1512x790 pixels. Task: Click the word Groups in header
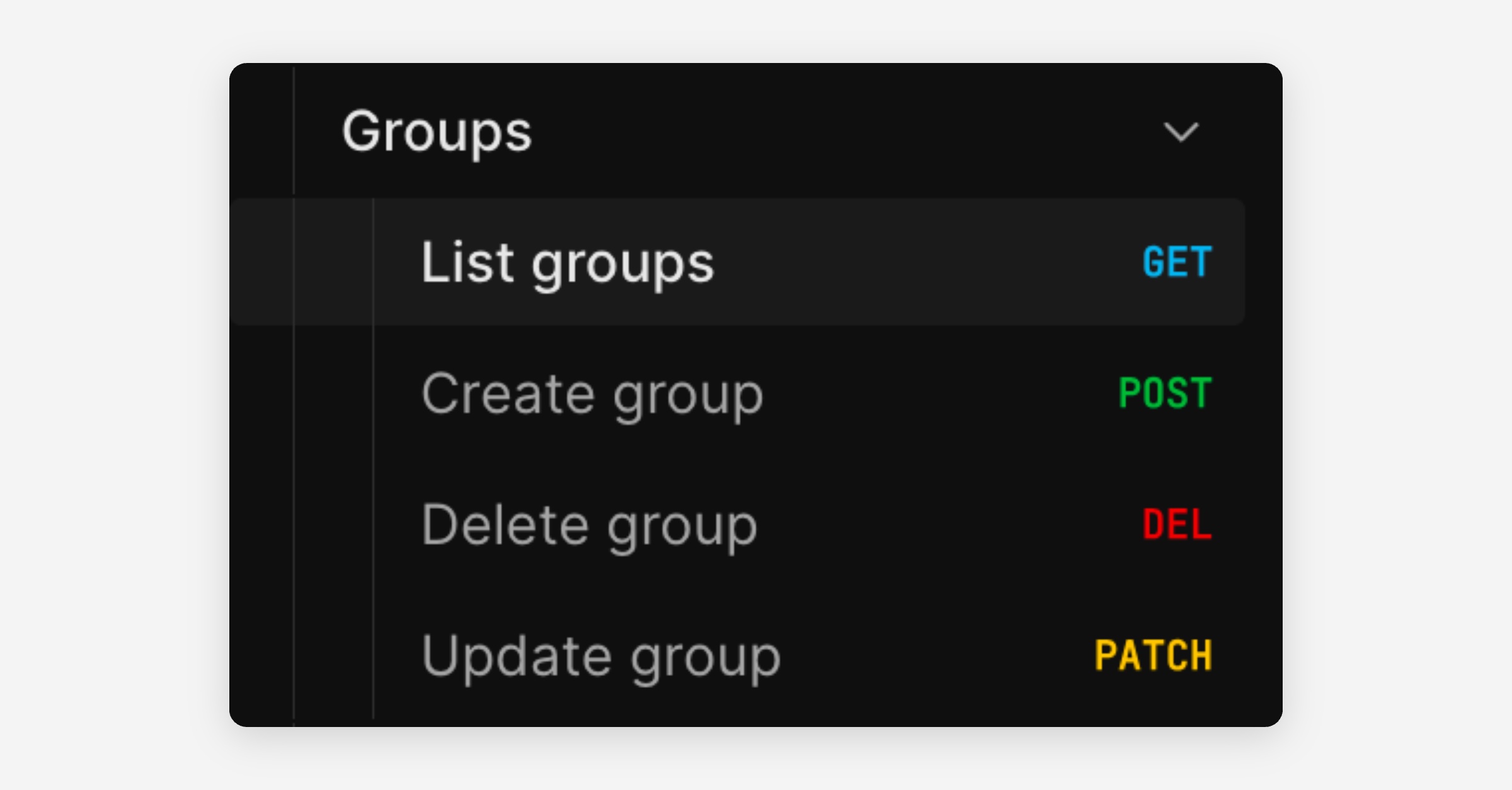pos(437,134)
